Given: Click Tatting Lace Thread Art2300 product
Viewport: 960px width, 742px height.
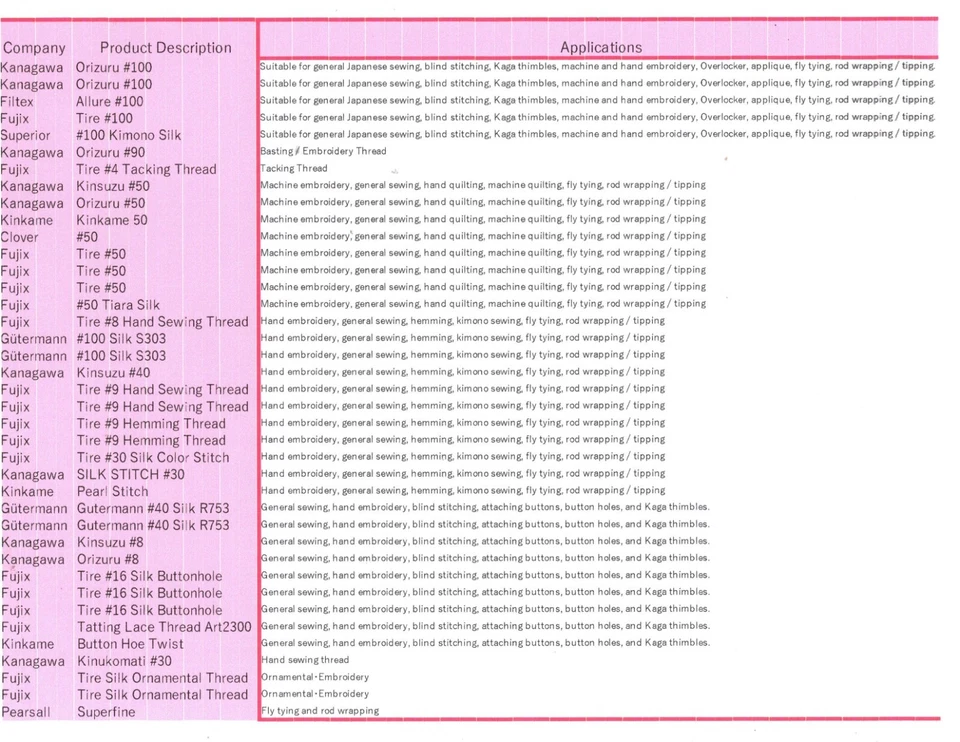Looking at the screenshot, I should click(x=164, y=628).
